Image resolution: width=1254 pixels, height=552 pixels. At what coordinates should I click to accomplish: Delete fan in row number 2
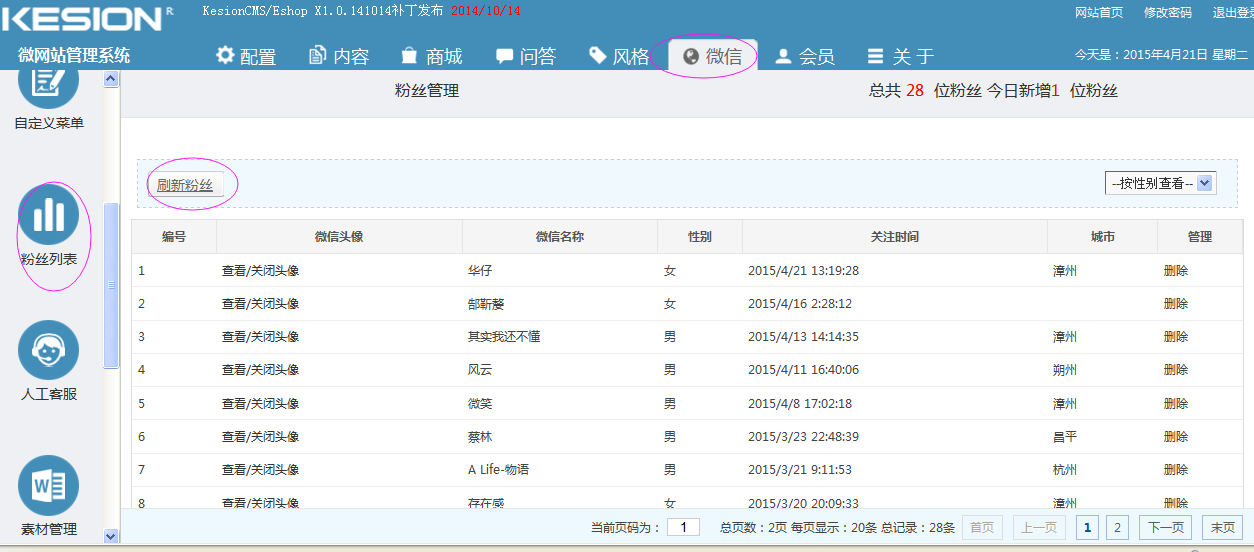1176,303
